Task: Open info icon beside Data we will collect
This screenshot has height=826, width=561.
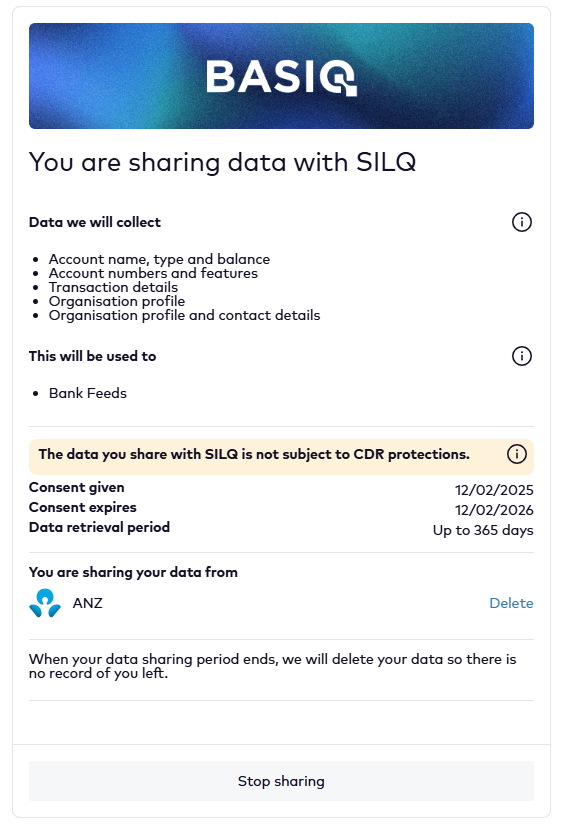Action: coord(521,222)
